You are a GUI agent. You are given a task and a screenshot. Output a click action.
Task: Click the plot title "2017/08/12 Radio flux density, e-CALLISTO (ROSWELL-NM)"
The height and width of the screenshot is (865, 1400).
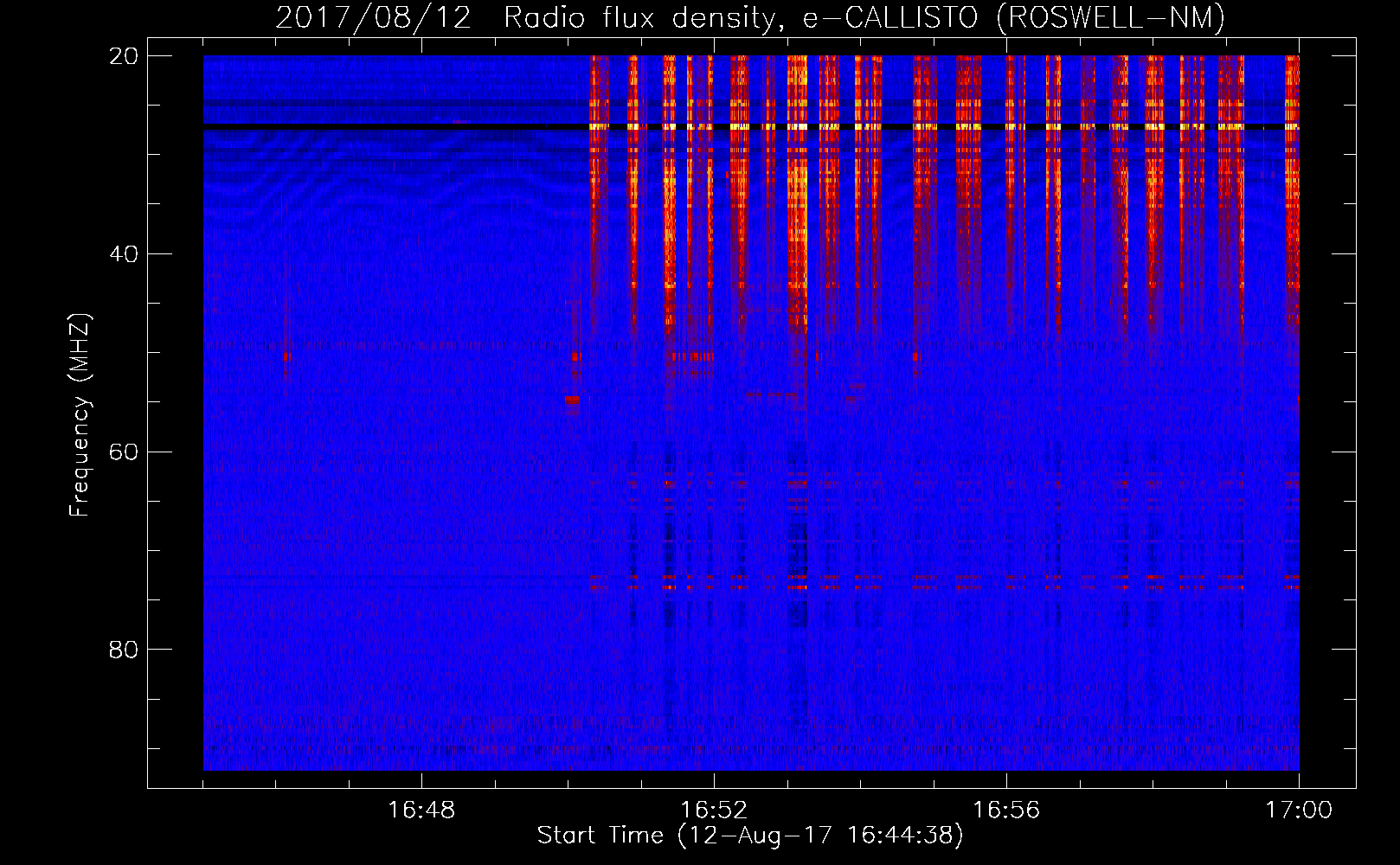pos(750,17)
